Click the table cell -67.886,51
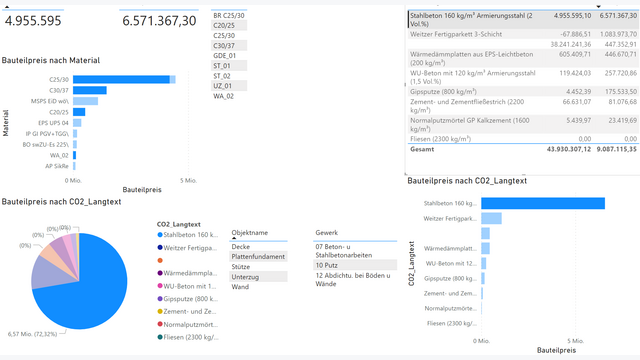Image resolution: width=640 pixels, height=360 pixels. [x=575, y=34]
